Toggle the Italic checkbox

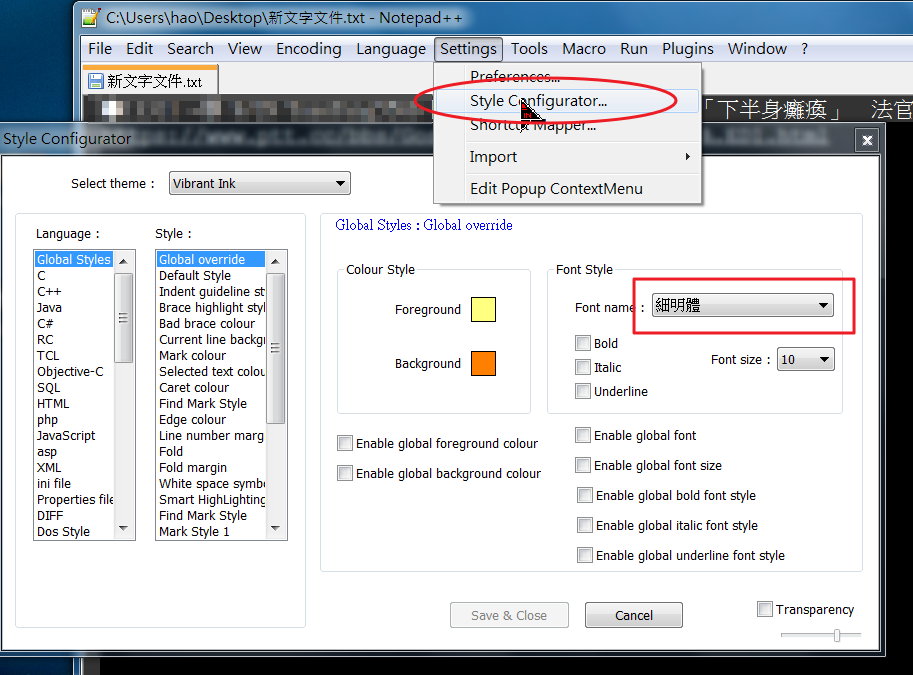(583, 367)
